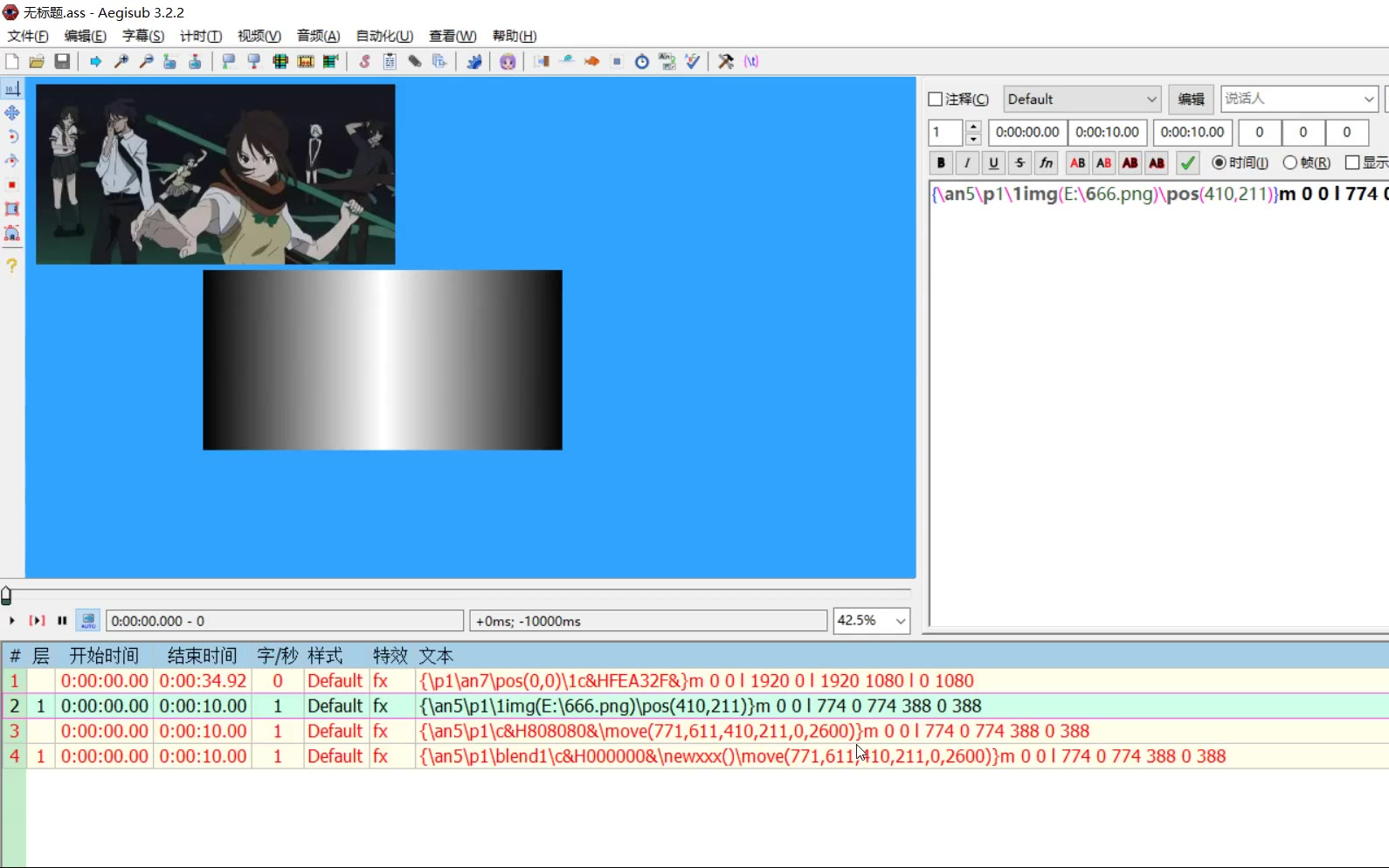
Task: Toggle the 注释 comment checkbox
Action: 936,100
